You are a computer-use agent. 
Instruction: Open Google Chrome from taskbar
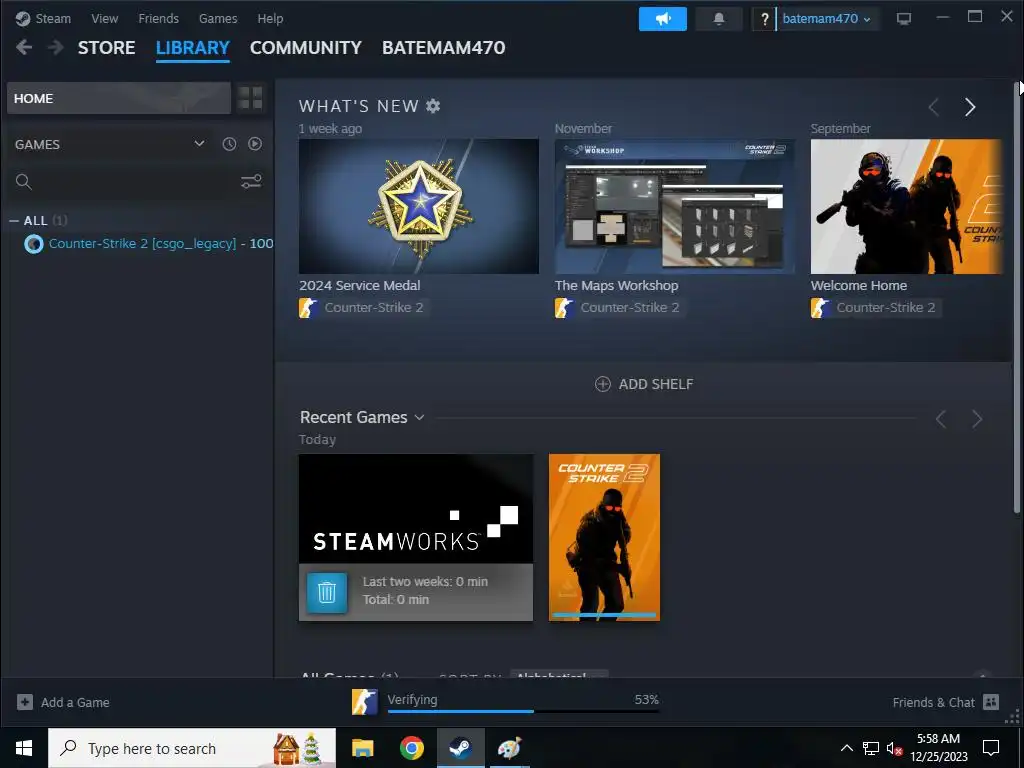tap(411, 748)
